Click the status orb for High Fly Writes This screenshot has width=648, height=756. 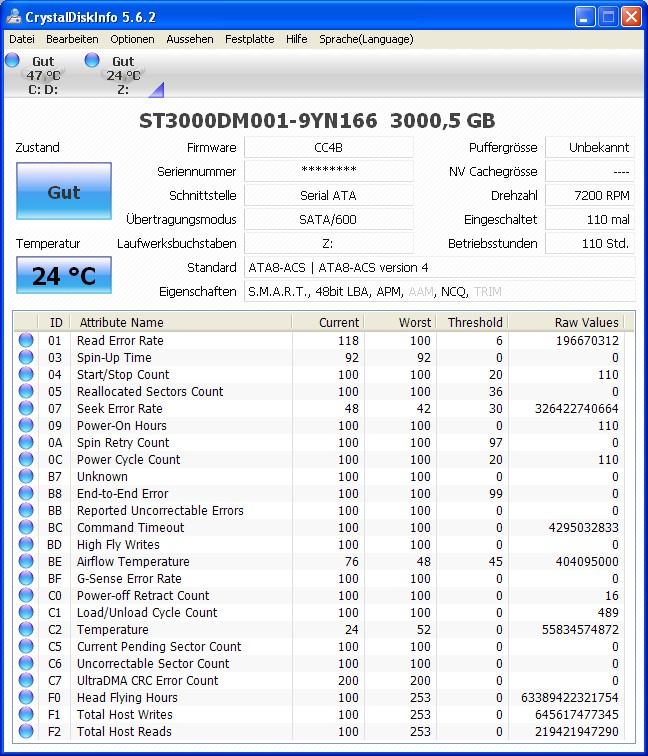pos(26,544)
